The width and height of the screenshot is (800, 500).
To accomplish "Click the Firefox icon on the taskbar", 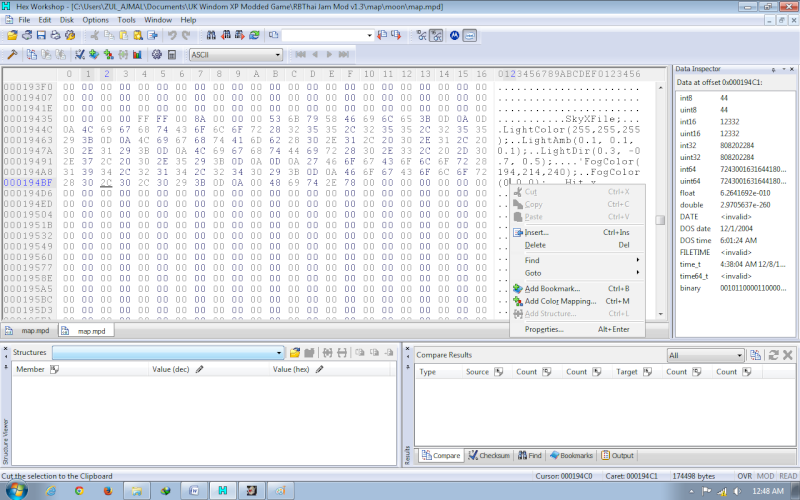I will pyautogui.click(x=108, y=491).
